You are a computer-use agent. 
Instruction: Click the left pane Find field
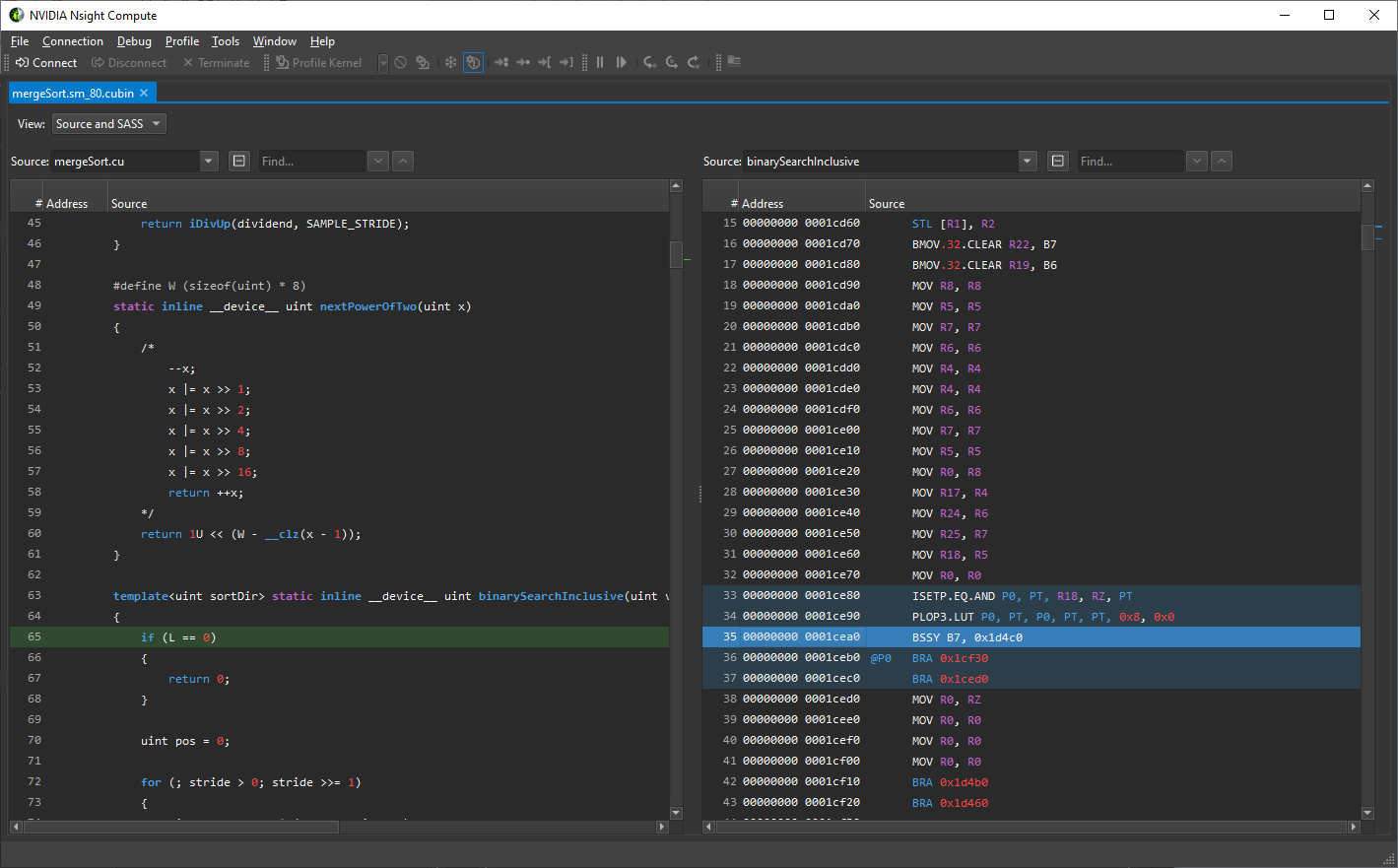click(x=311, y=161)
